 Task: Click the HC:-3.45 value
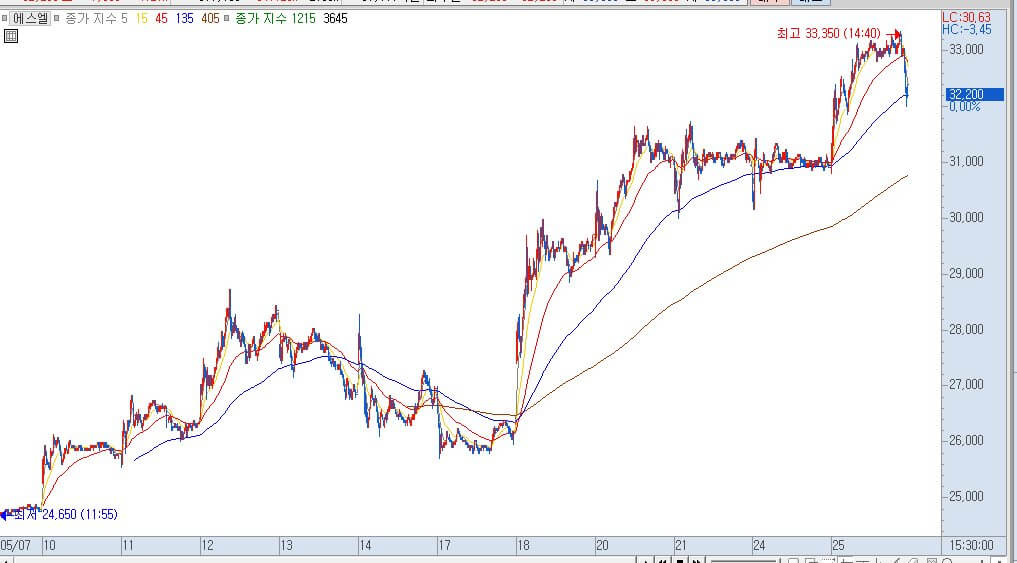[966, 29]
